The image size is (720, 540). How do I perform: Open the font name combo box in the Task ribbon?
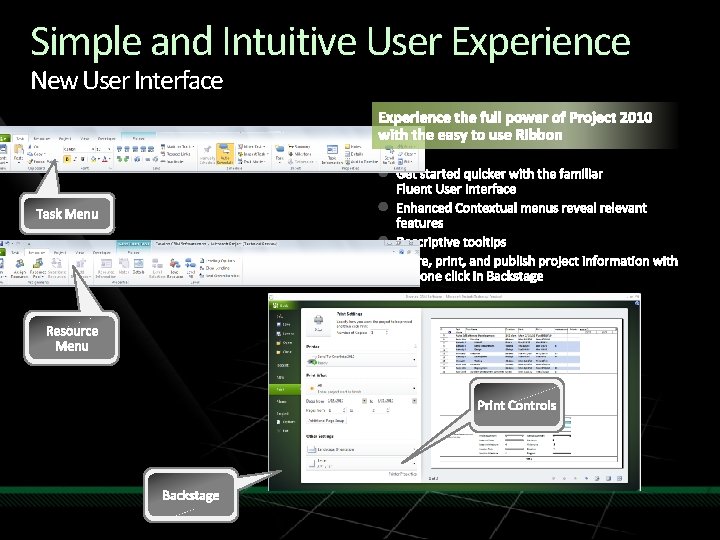click(79, 149)
